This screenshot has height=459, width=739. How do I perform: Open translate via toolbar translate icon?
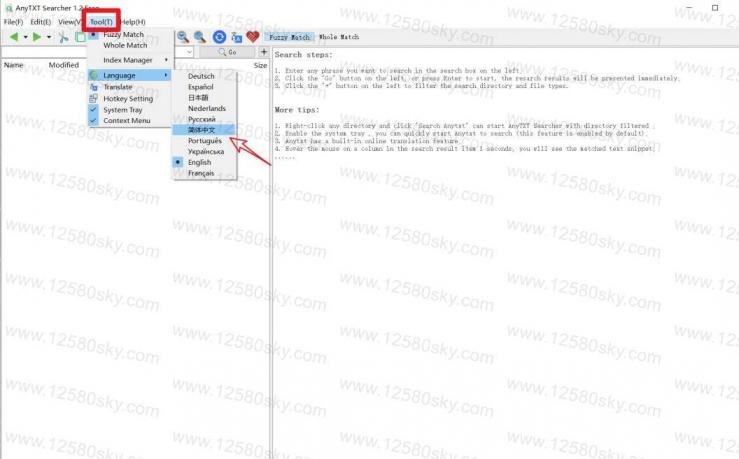coord(237,37)
